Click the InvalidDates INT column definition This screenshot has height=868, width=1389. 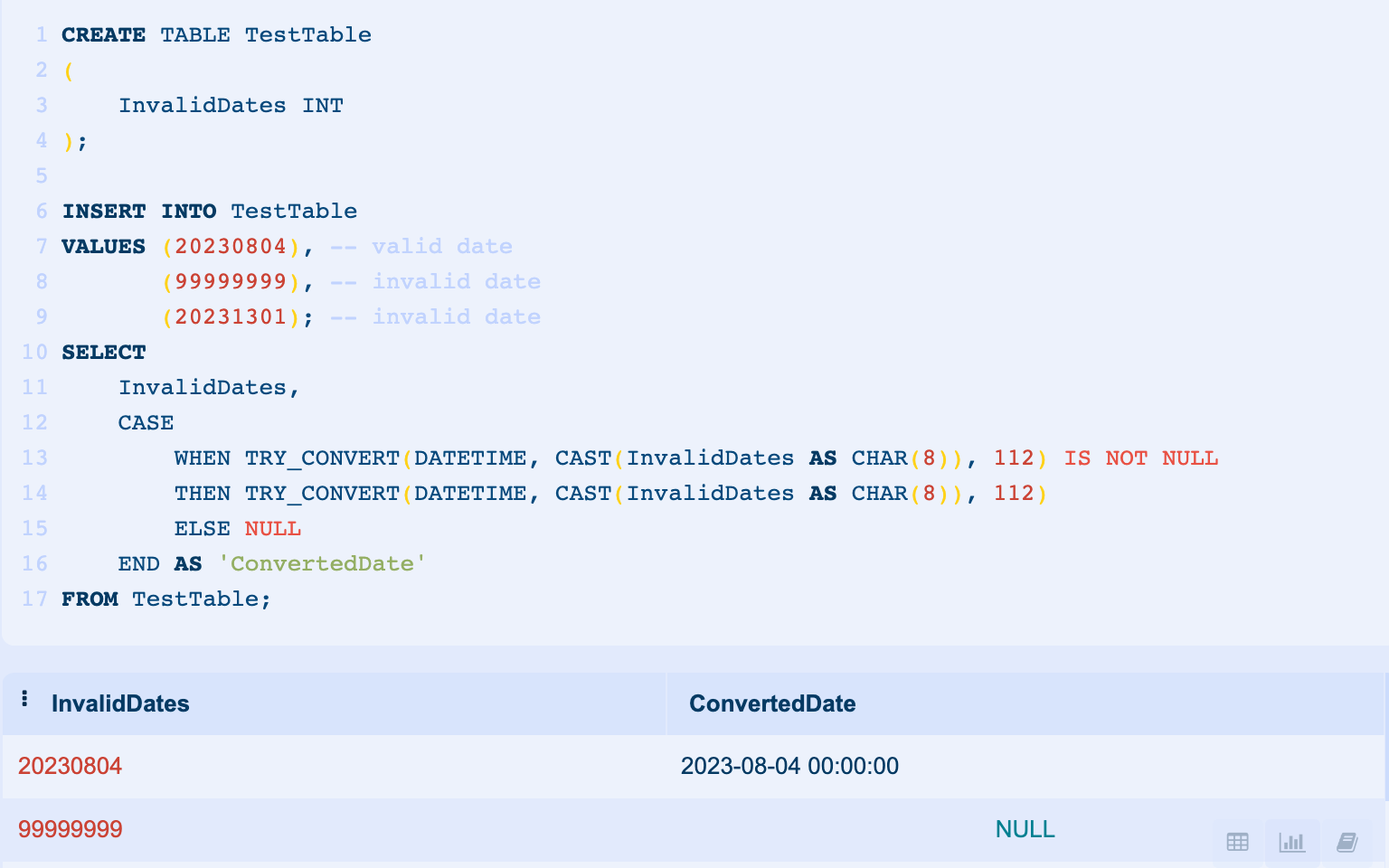point(231,105)
